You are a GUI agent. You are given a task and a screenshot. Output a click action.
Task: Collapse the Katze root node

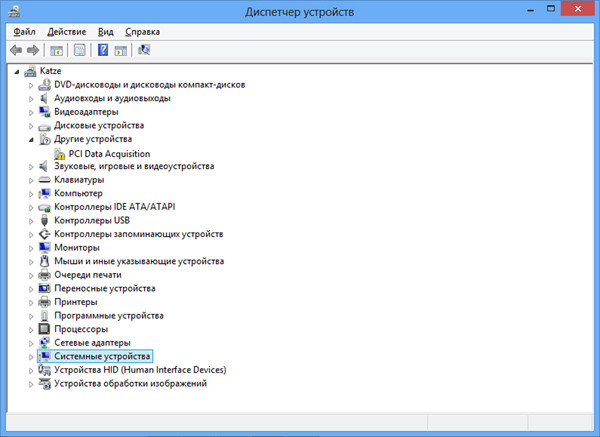point(18,72)
